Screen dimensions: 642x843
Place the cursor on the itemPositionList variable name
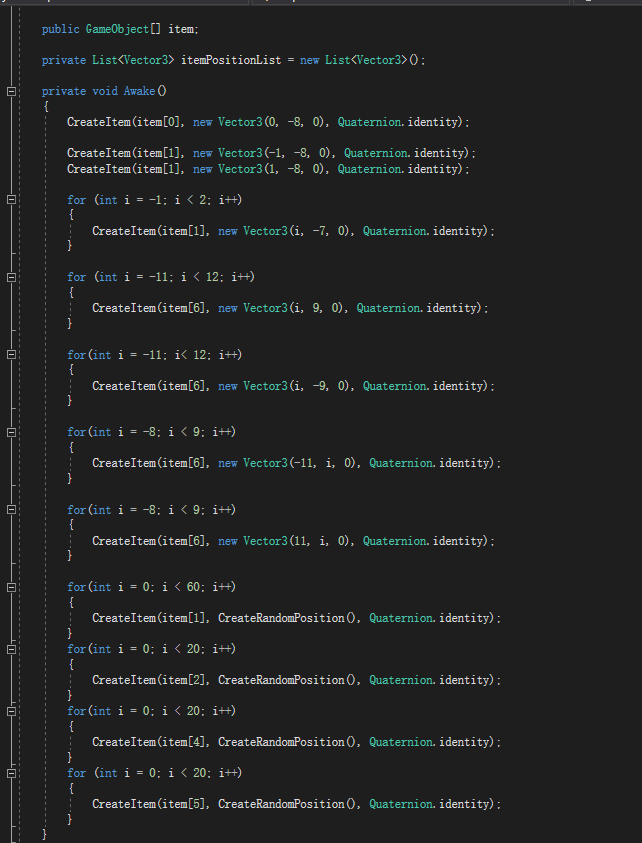[231, 60]
